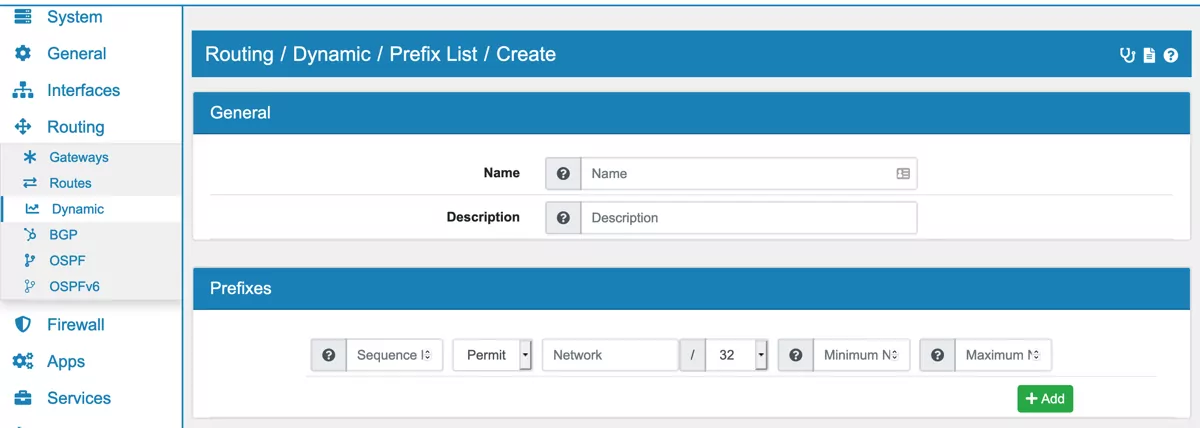Click the Dynamic chart icon

tap(32, 209)
